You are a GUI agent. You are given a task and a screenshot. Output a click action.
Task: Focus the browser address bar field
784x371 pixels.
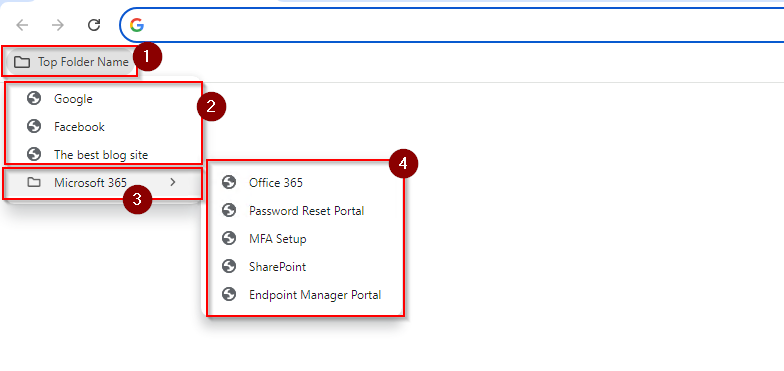point(452,25)
